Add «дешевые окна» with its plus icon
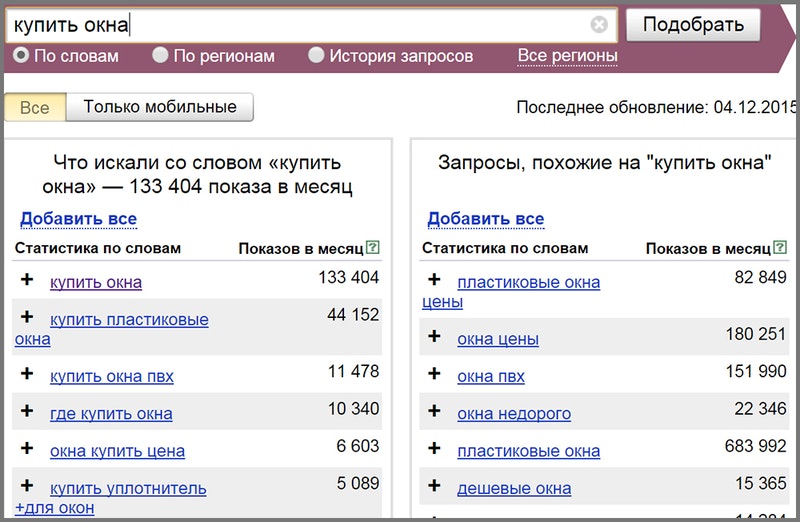Viewport: 800px width, 522px height. pos(434,486)
